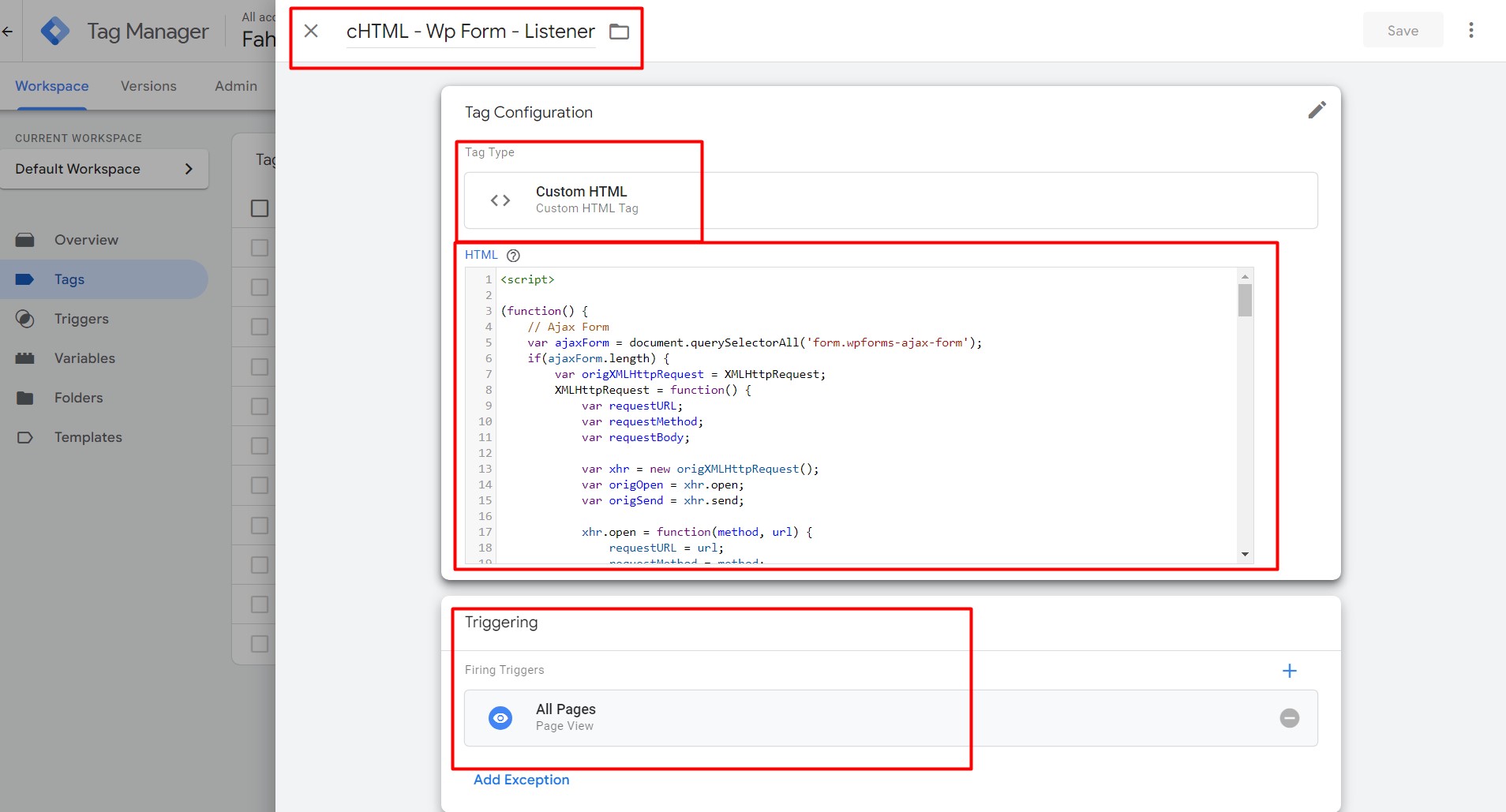Close the tag editor panel
The image size is (1506, 812).
click(x=311, y=31)
